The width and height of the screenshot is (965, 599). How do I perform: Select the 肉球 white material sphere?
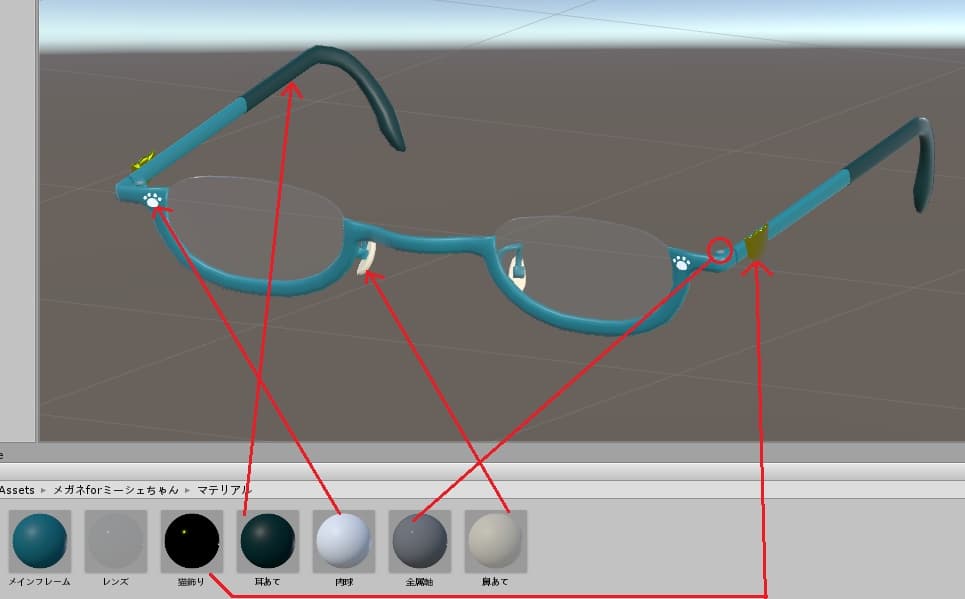coord(344,541)
